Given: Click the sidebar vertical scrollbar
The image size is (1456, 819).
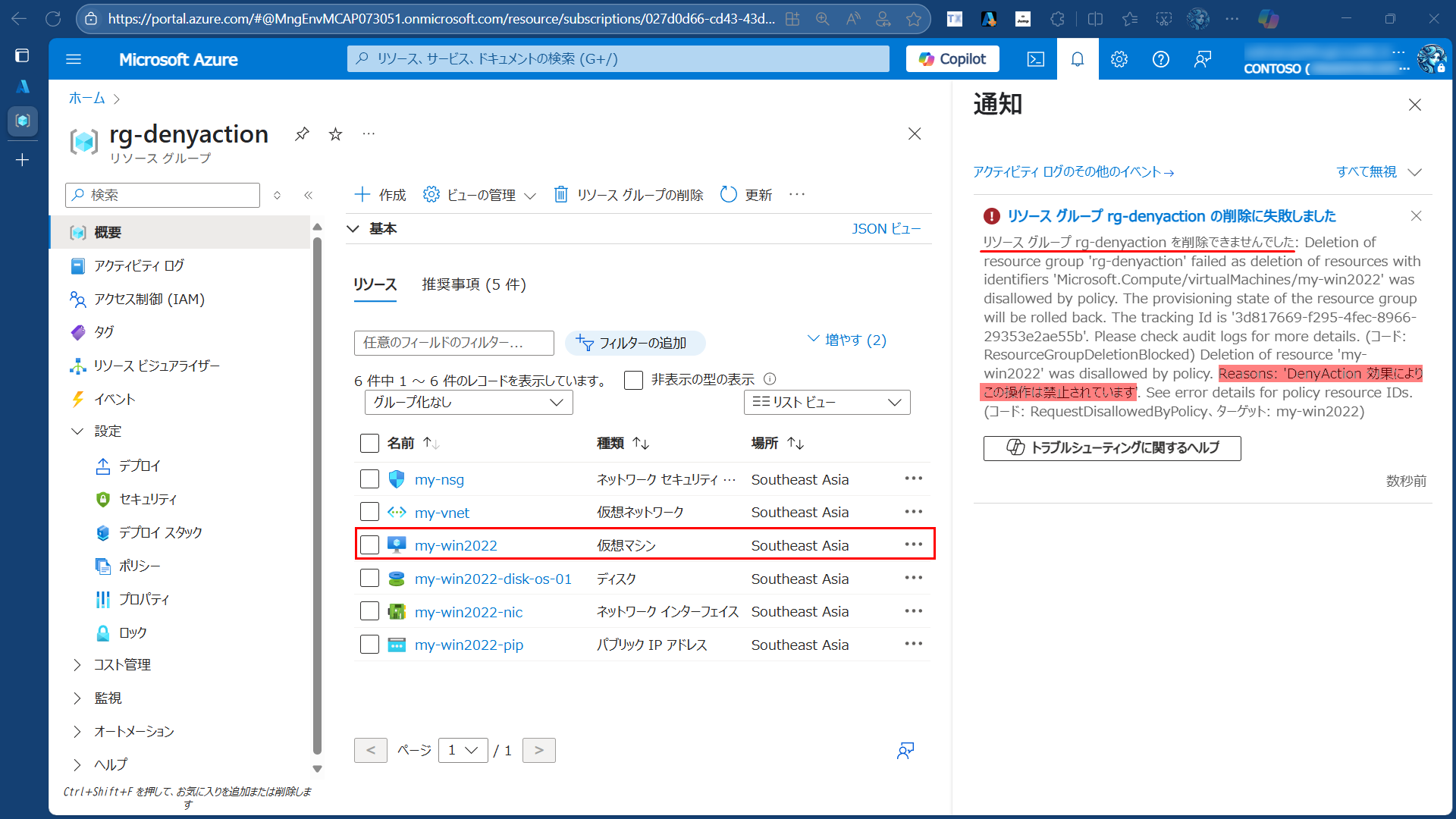Looking at the screenshot, I should [x=317, y=493].
